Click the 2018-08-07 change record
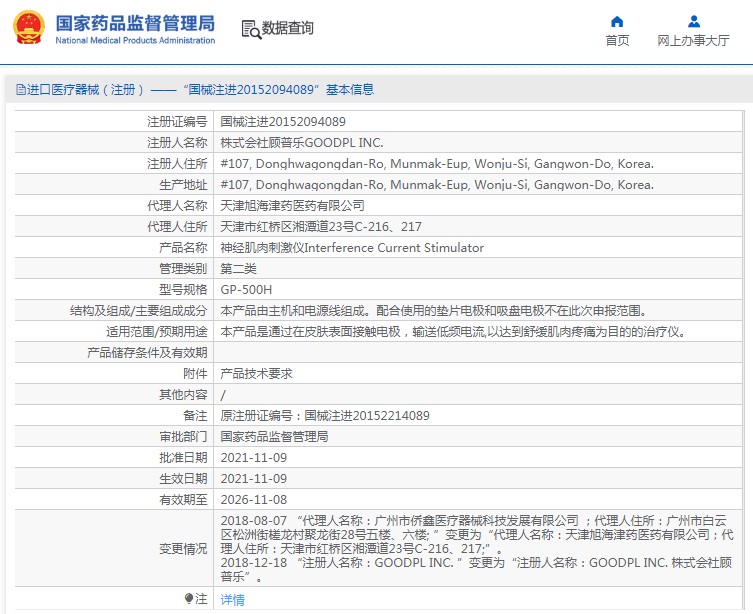 coord(477,534)
